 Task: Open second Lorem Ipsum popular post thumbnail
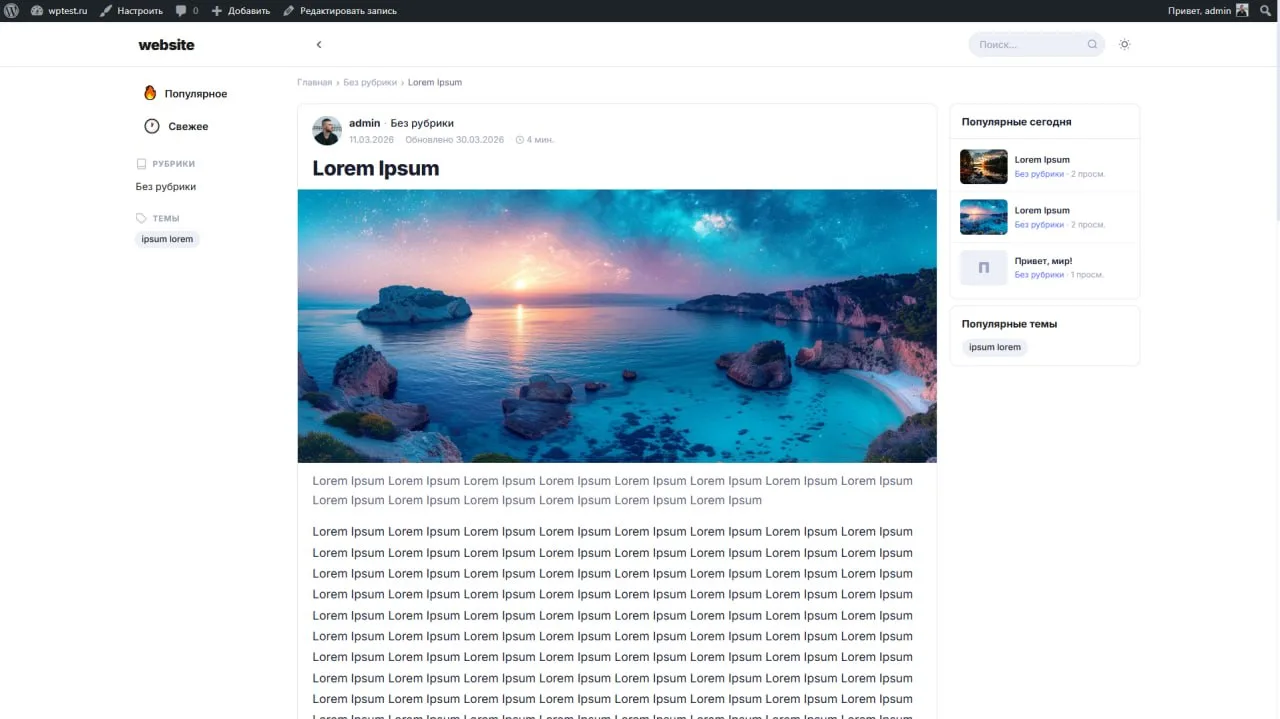point(984,217)
